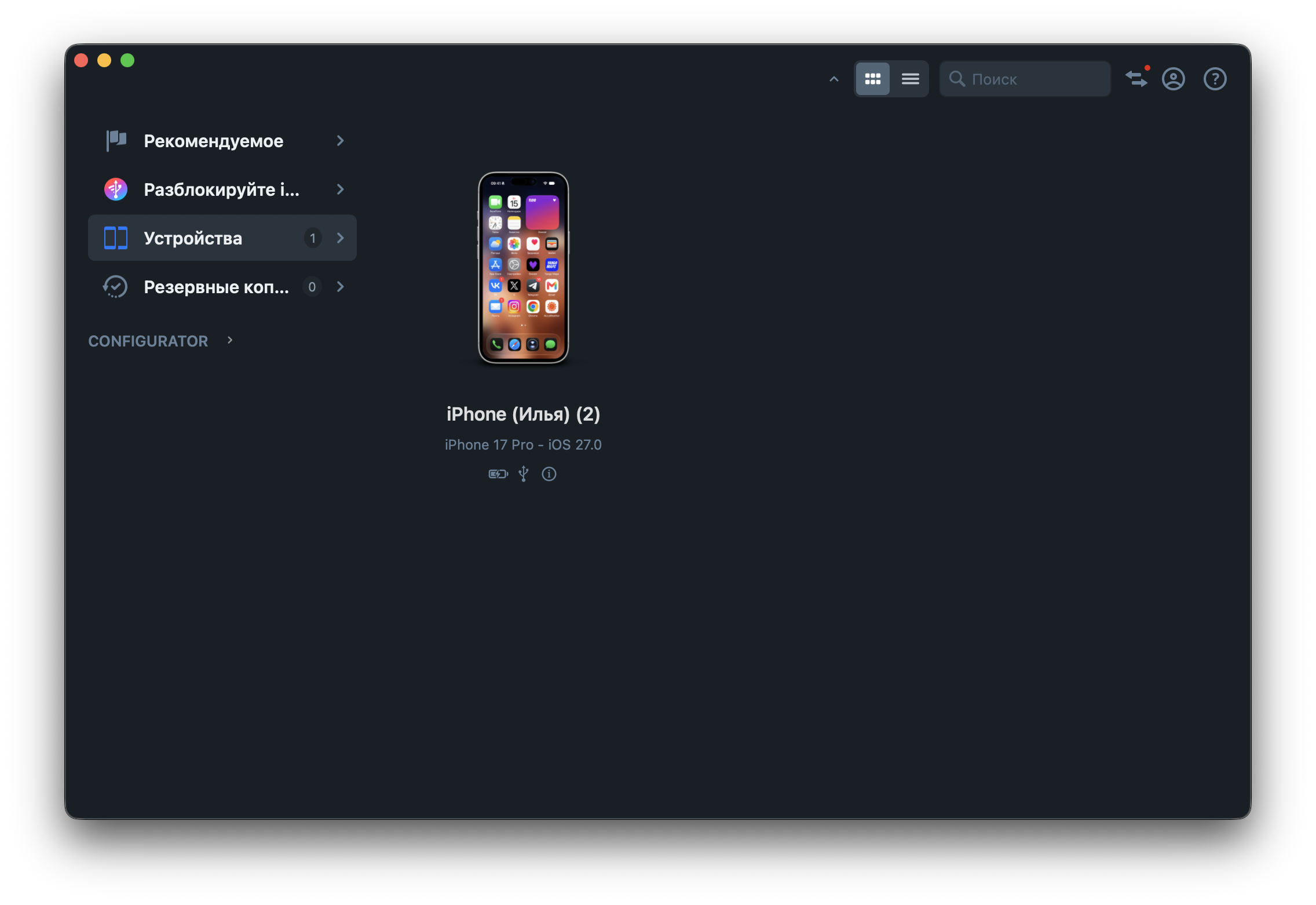This screenshot has height=905, width=1316.
Task: Select the iPhone device thumbnail
Action: tap(523, 268)
